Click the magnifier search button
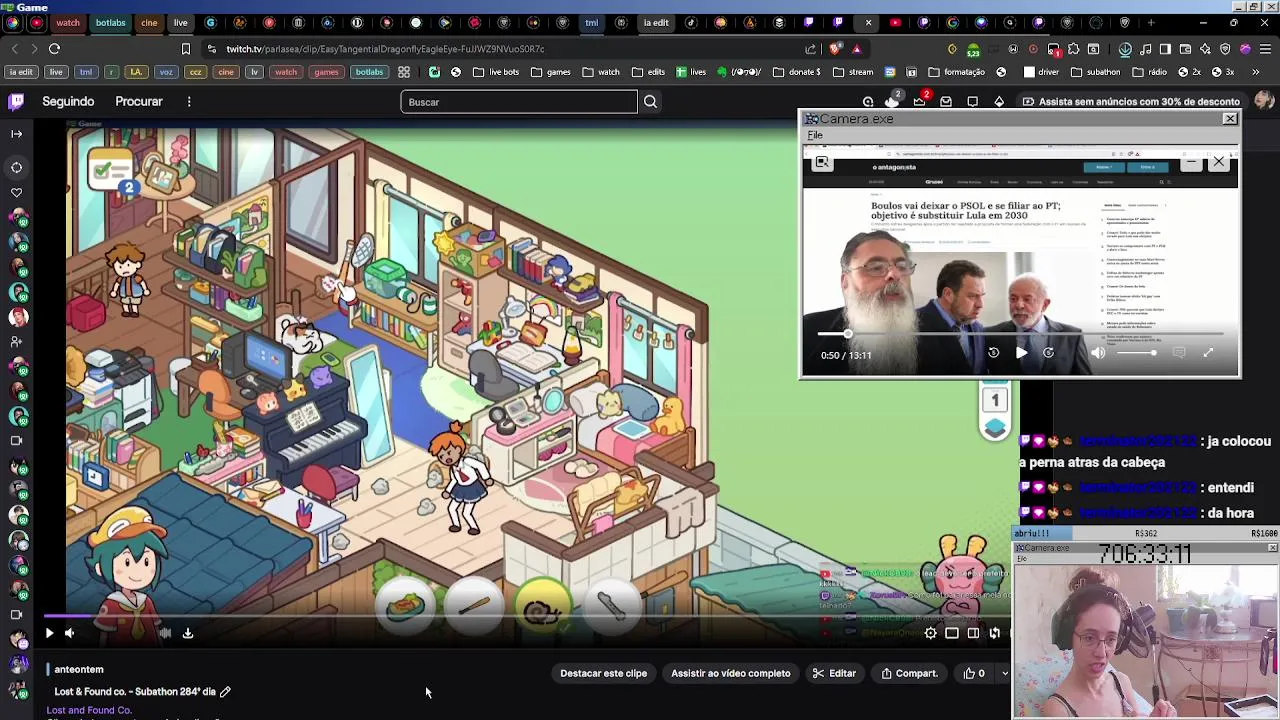The width and height of the screenshot is (1280, 720). pos(650,102)
